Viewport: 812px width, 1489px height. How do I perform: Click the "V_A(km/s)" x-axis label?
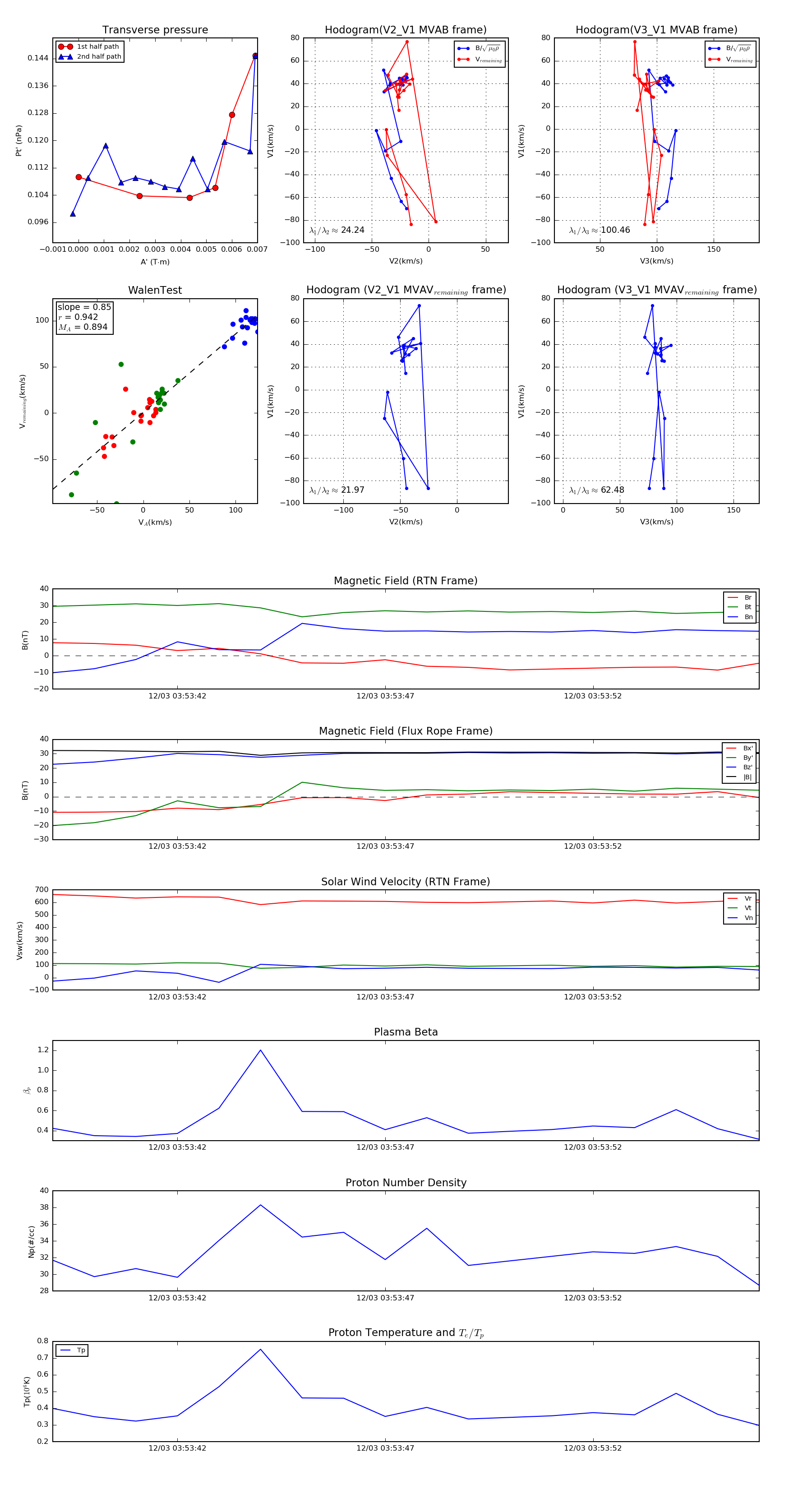[155, 523]
